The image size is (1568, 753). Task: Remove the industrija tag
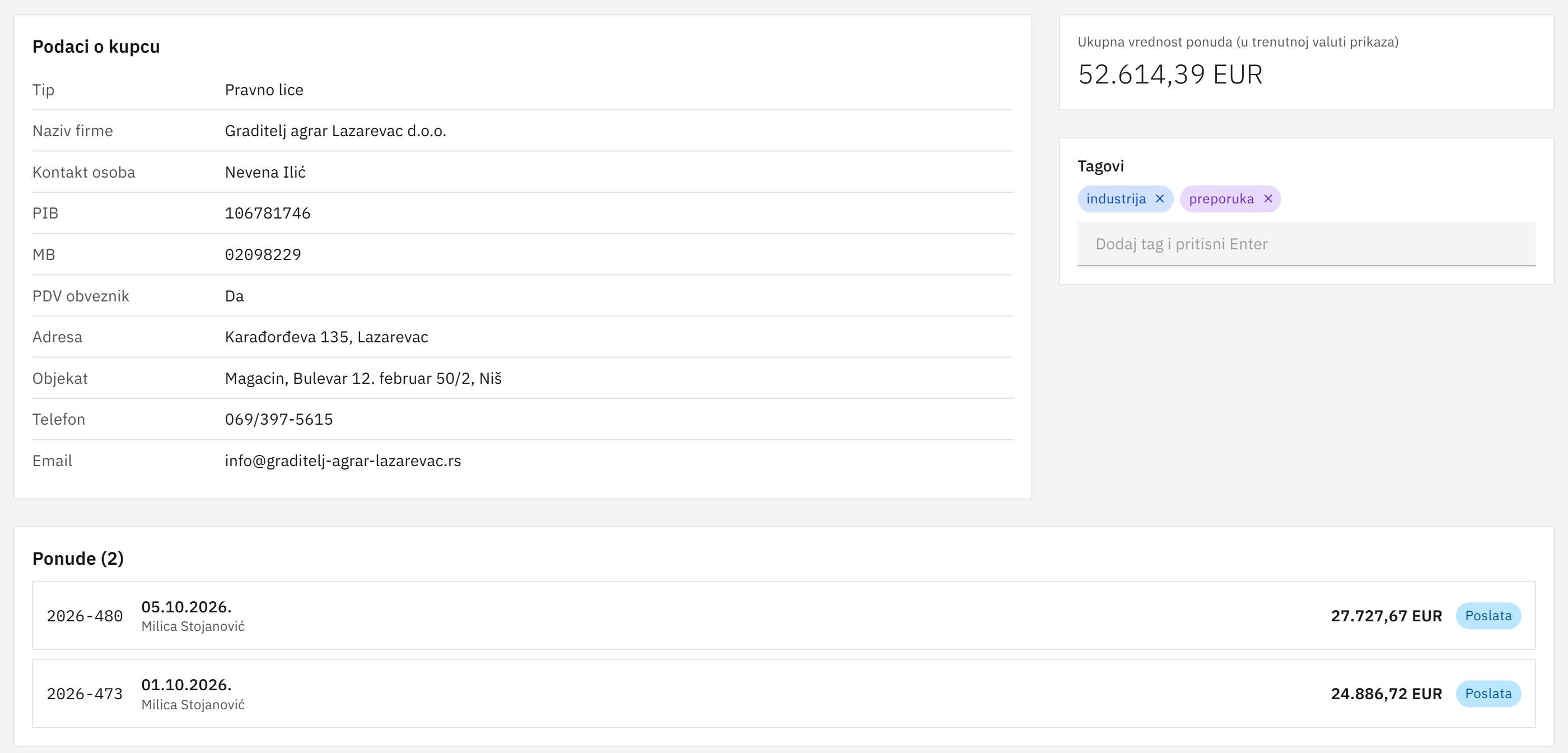pos(1160,198)
